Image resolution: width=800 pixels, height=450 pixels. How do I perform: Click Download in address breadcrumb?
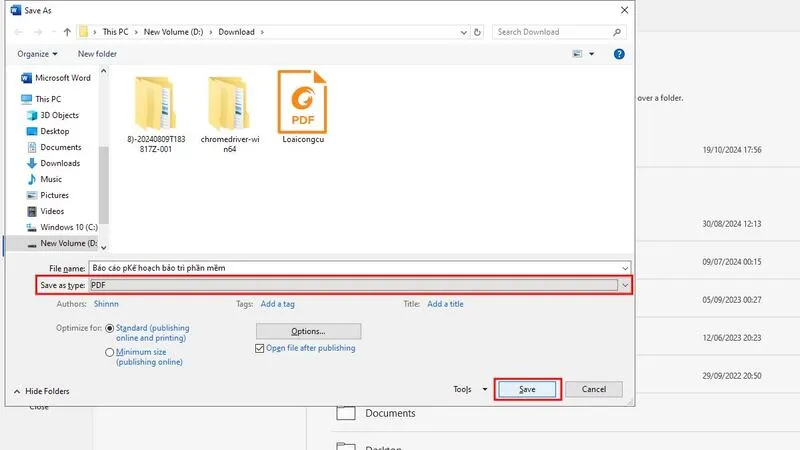point(236,32)
